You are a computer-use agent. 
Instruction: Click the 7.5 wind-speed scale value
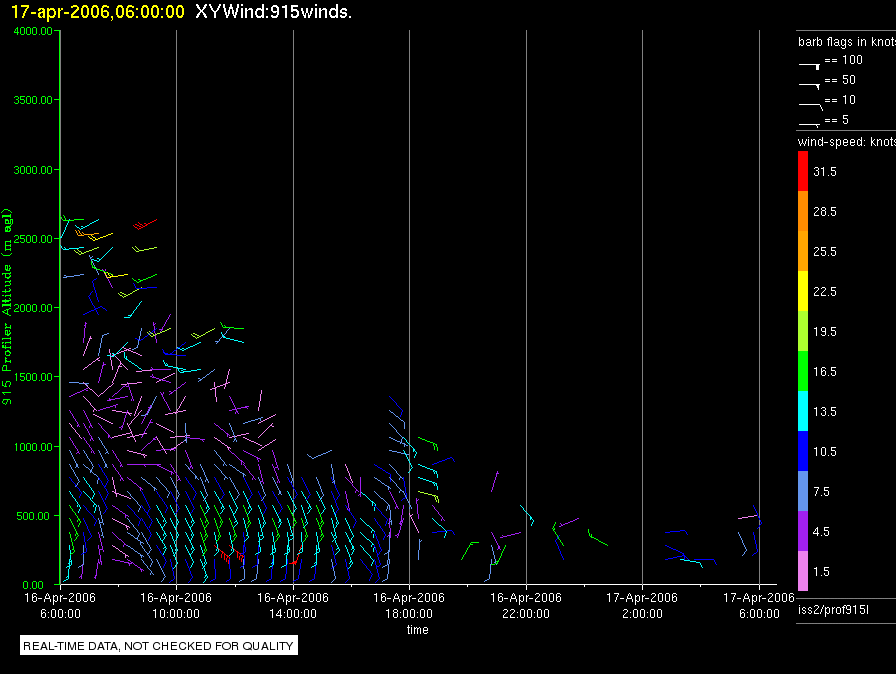pyautogui.click(x=821, y=492)
